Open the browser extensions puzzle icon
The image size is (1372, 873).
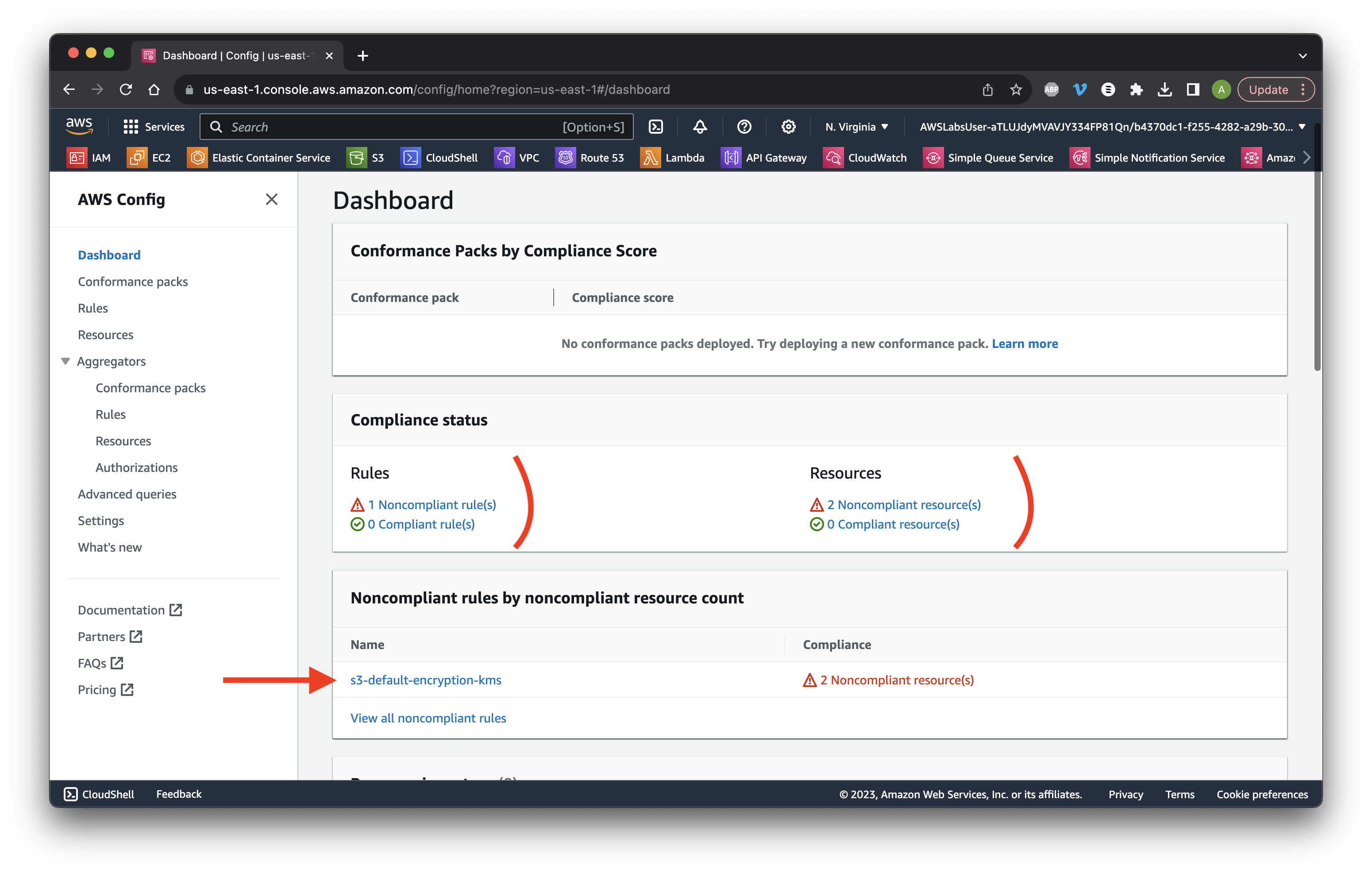pyautogui.click(x=1136, y=89)
